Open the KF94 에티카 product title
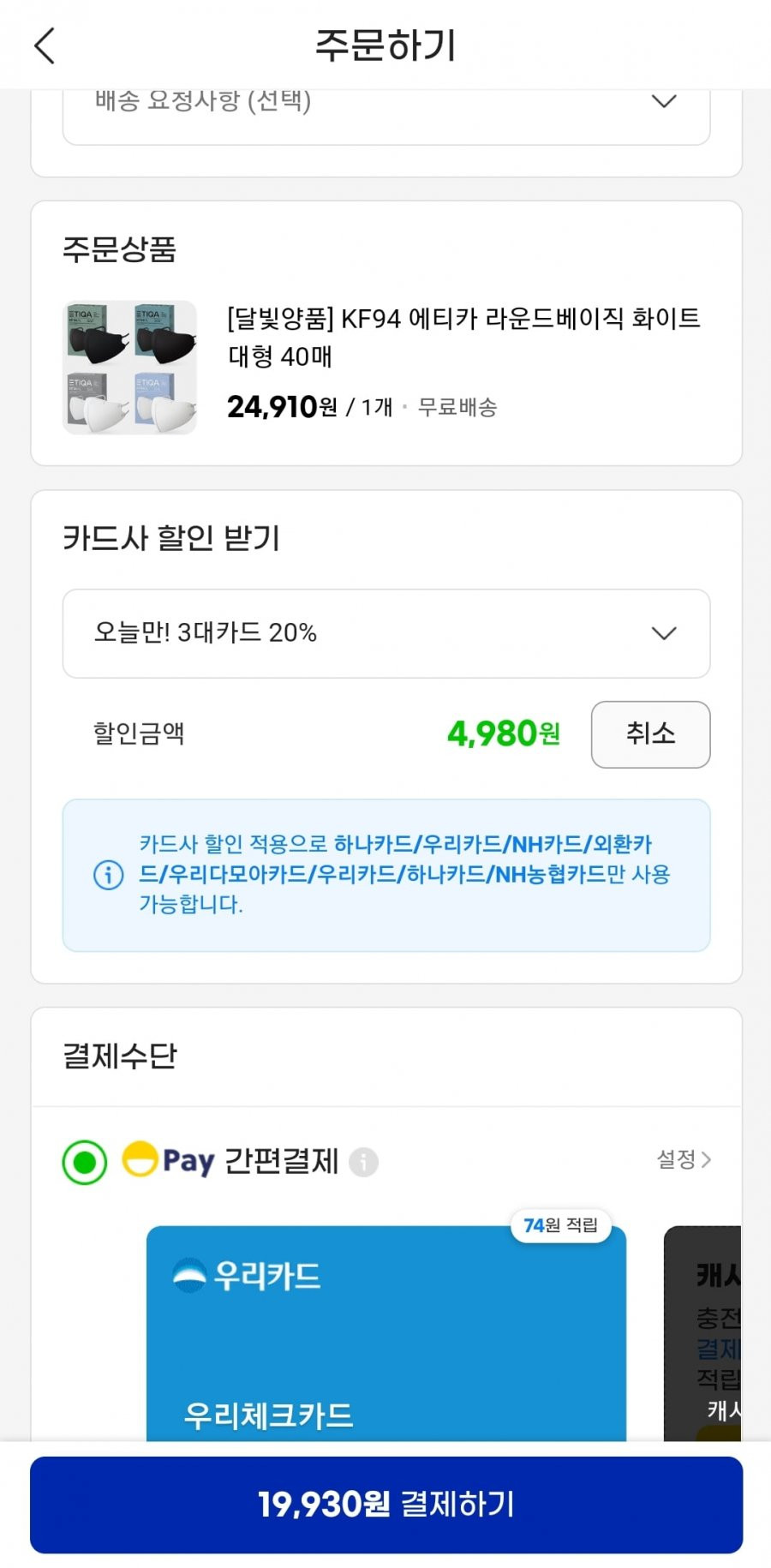The width and height of the screenshot is (771, 1568). coord(463,337)
